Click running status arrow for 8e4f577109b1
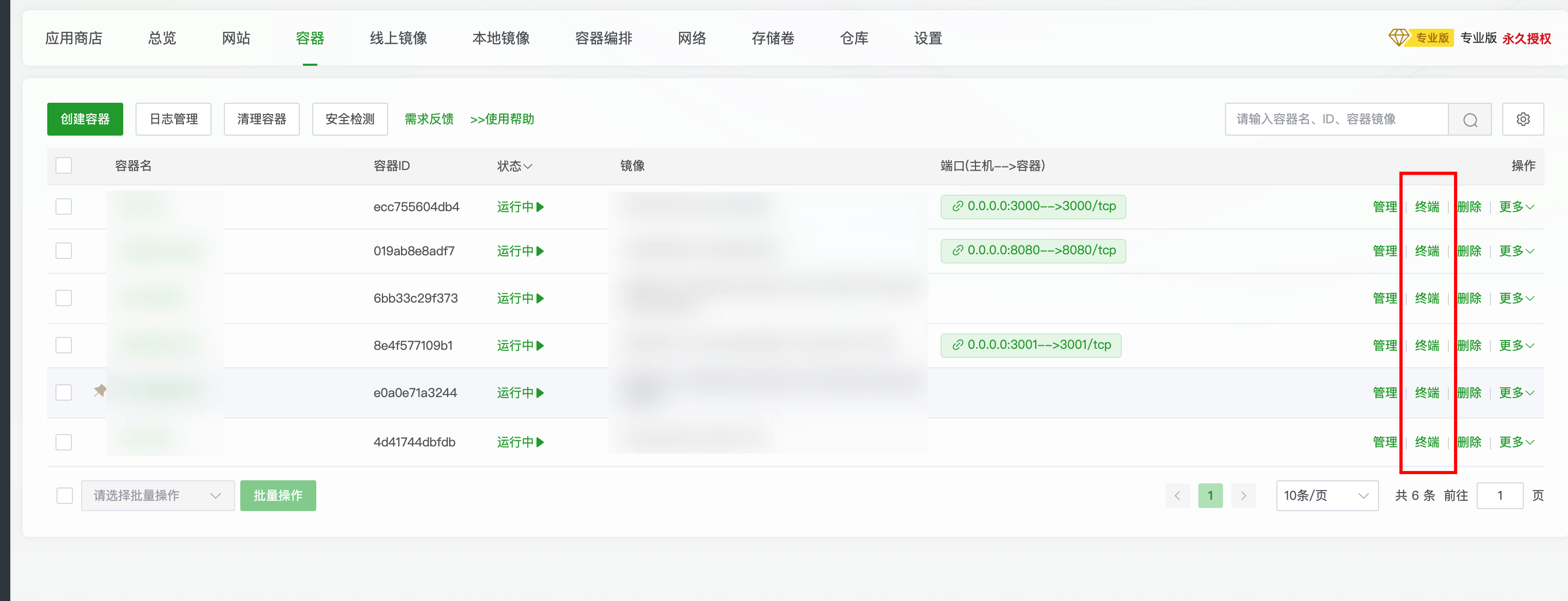Image resolution: width=1568 pixels, height=601 pixels. tap(540, 346)
